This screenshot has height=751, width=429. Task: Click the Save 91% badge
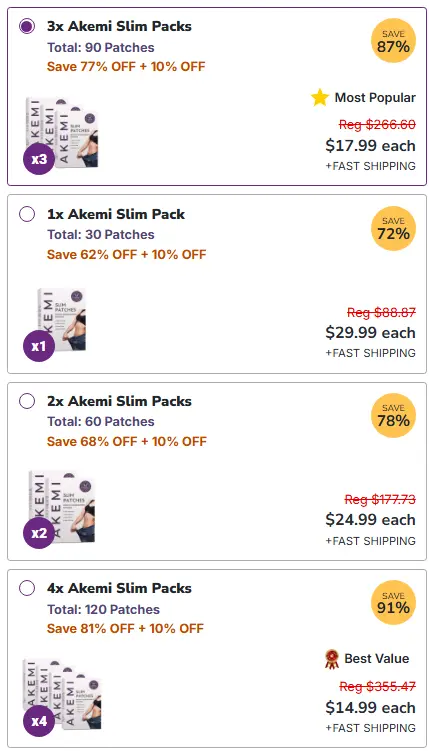click(x=393, y=603)
